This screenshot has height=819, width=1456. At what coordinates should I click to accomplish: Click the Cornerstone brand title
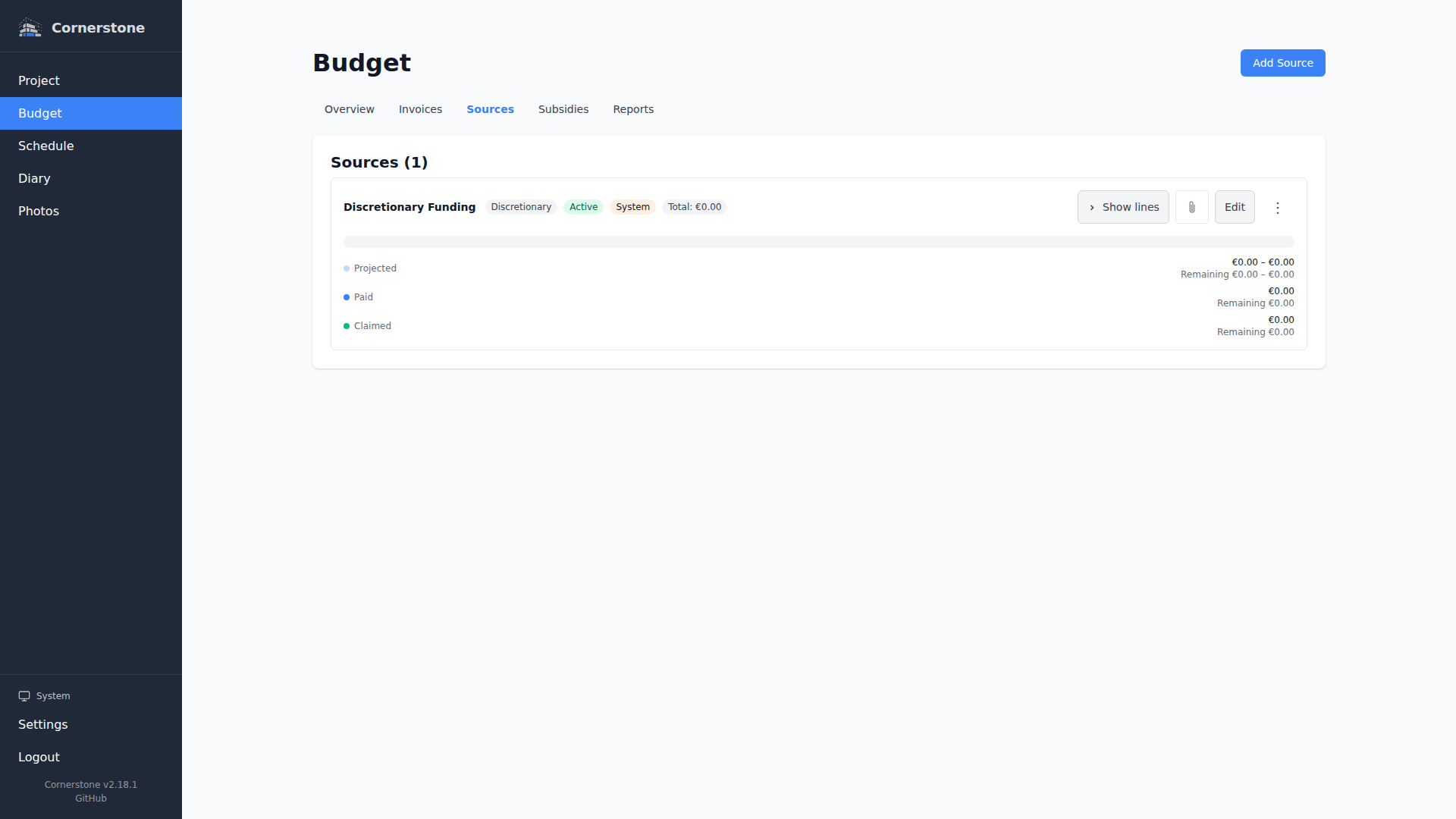coord(98,28)
